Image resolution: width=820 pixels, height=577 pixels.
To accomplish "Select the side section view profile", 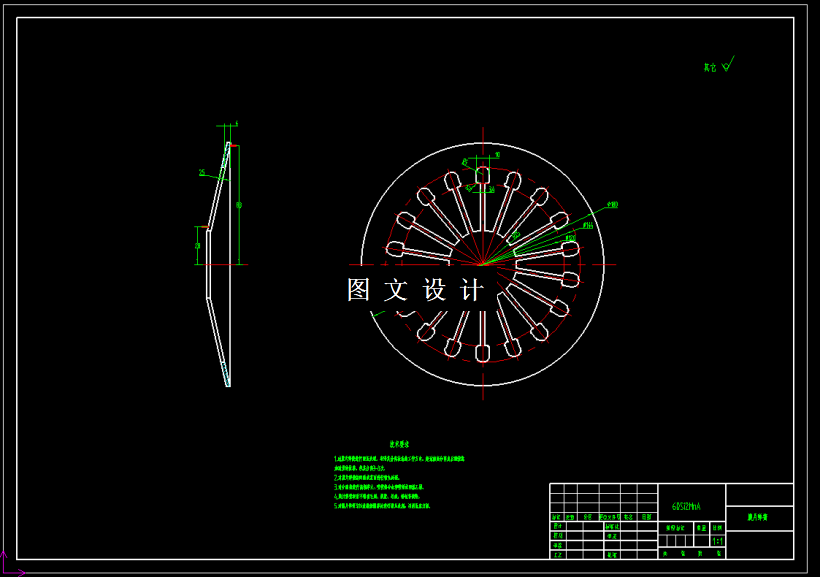I will click(219, 264).
